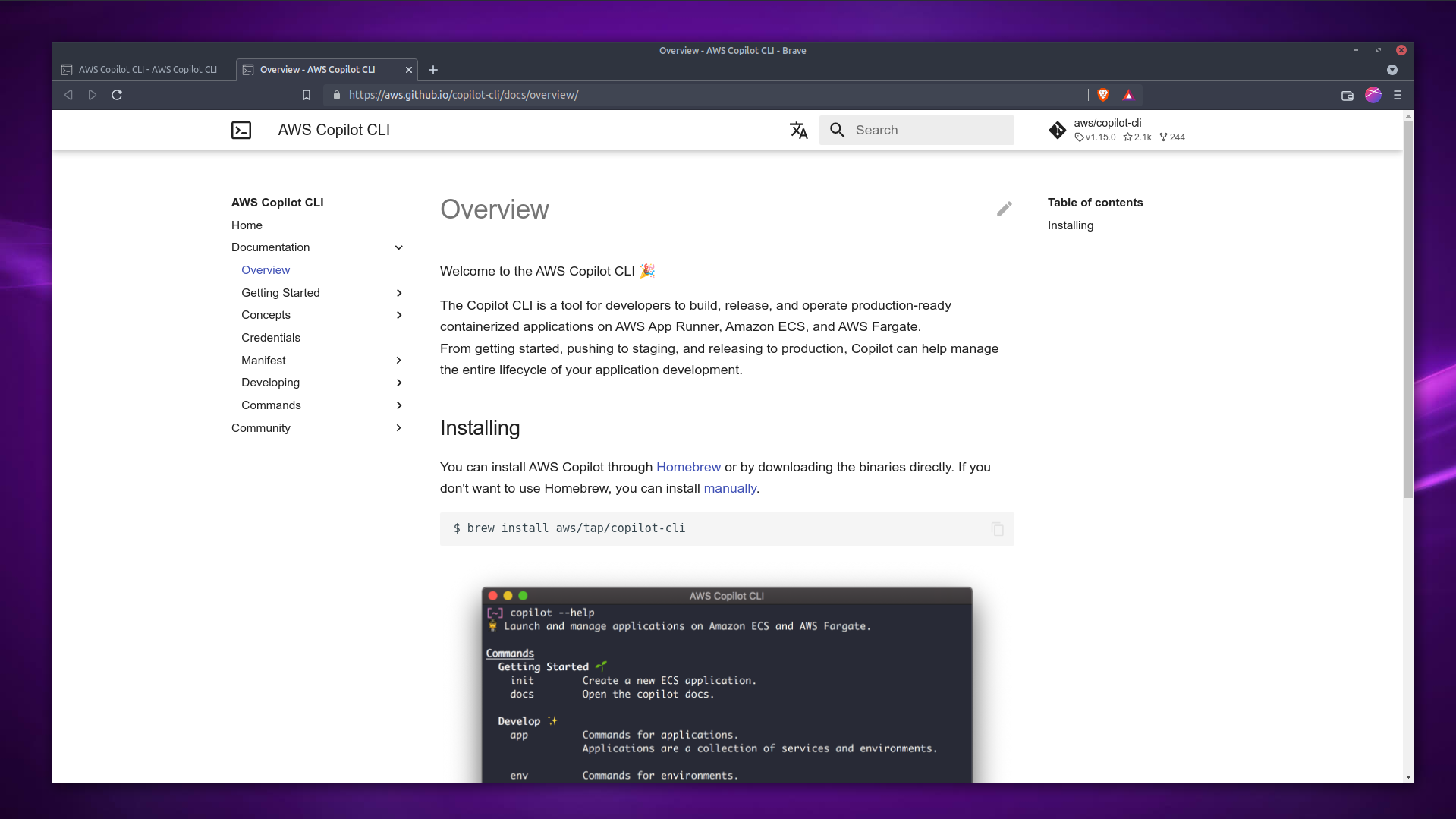Expand the Getting Started section
This screenshot has width=1456, height=819.
[398, 293]
